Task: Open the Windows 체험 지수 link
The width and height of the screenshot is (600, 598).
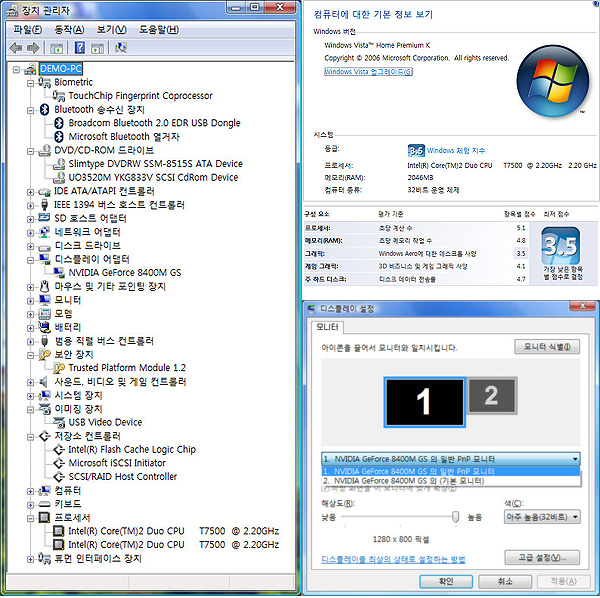Action: [x=456, y=150]
